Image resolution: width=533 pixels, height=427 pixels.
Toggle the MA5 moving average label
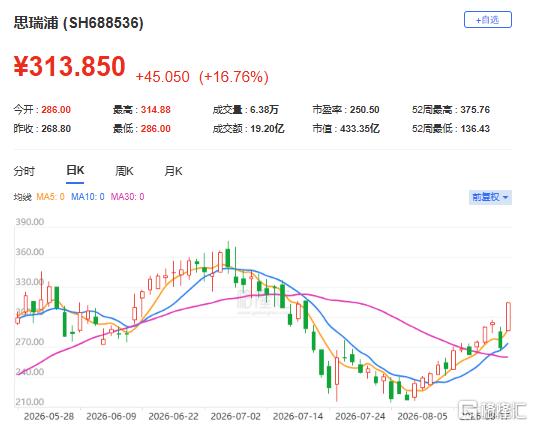tap(50, 197)
